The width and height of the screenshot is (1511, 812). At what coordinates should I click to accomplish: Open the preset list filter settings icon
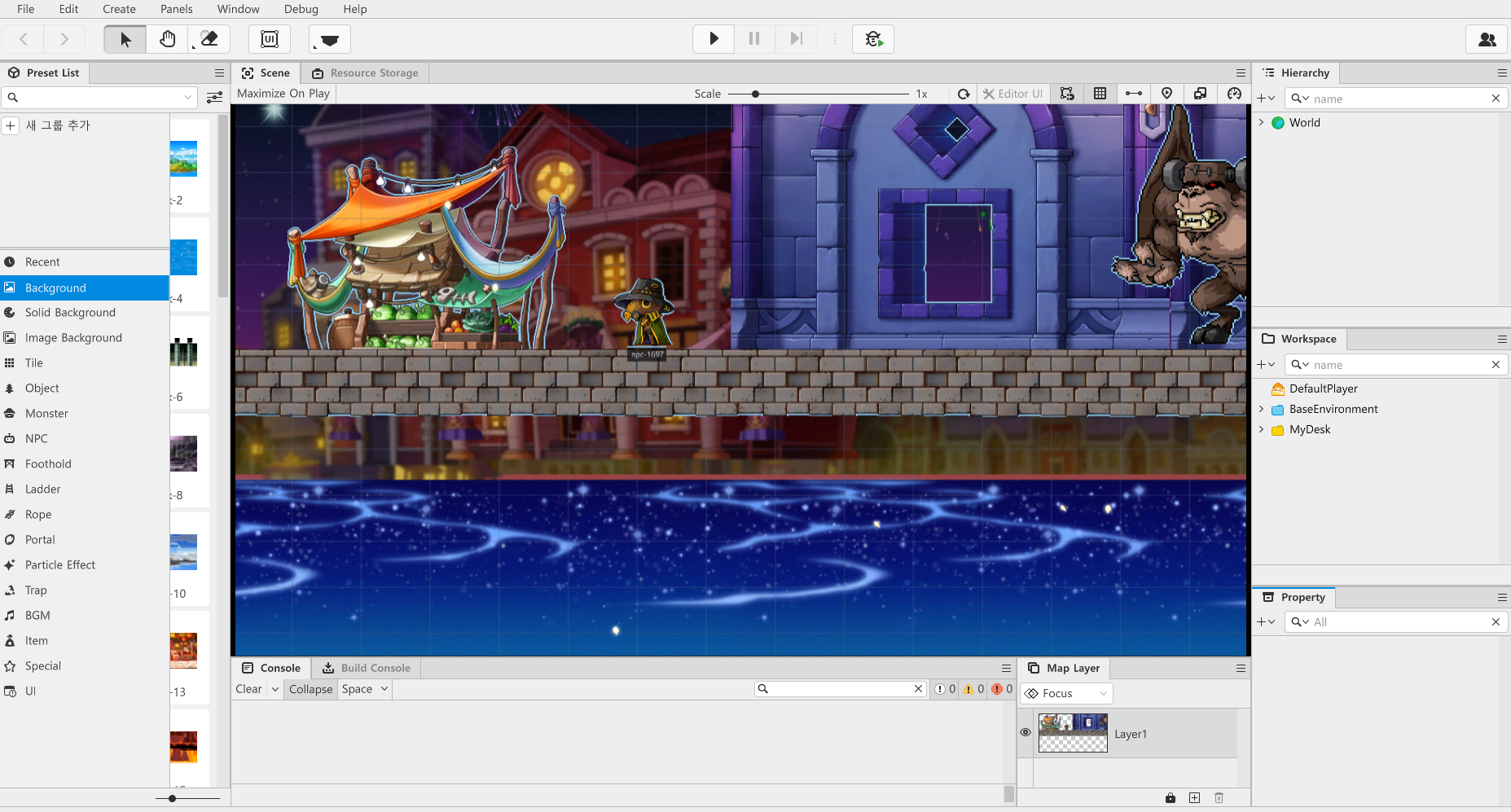[x=214, y=98]
